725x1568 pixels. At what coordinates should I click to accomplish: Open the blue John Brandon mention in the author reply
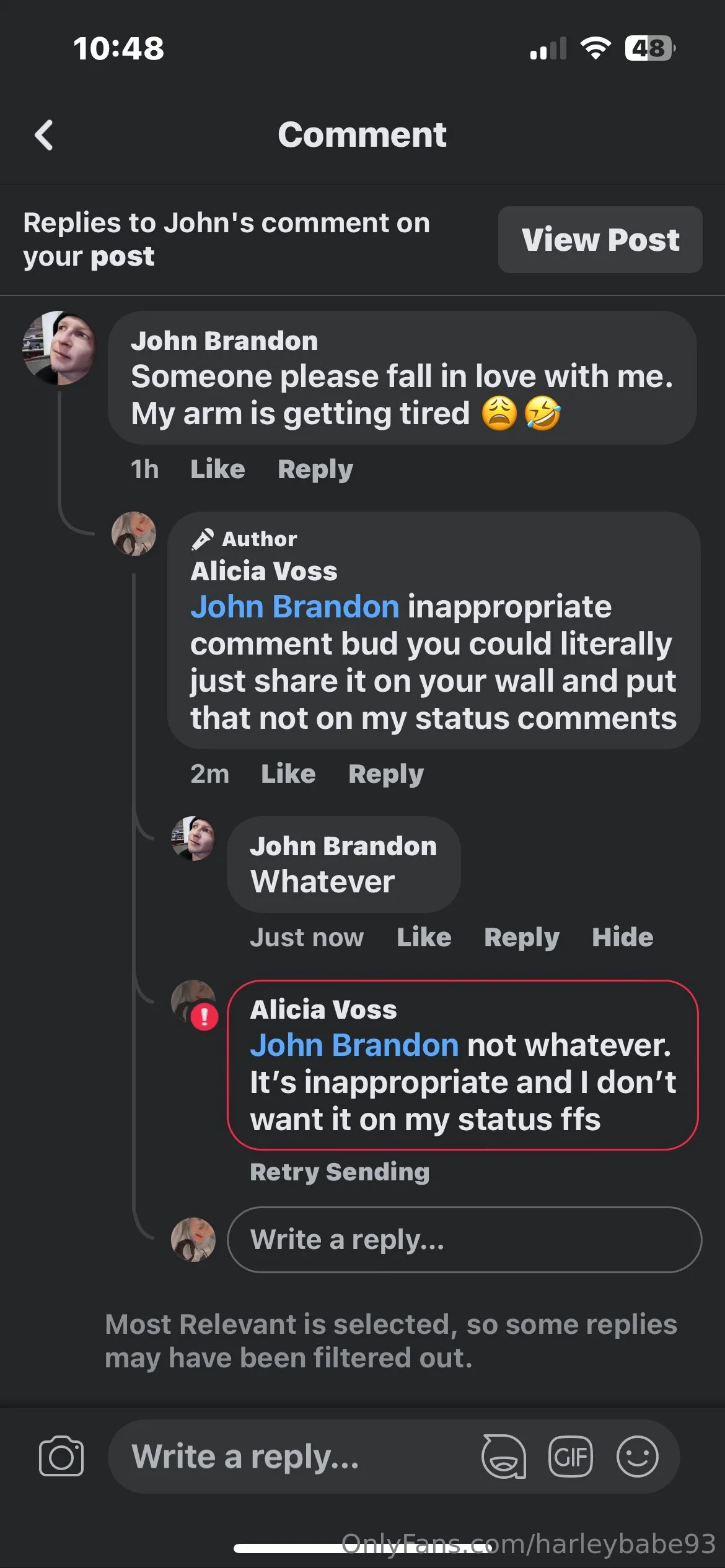click(x=294, y=606)
